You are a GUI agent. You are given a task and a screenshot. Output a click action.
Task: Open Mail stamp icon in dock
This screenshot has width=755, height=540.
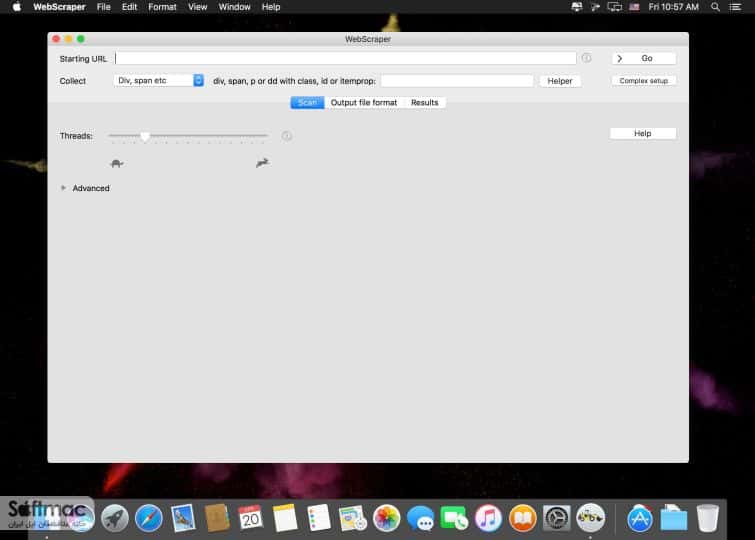[183, 518]
